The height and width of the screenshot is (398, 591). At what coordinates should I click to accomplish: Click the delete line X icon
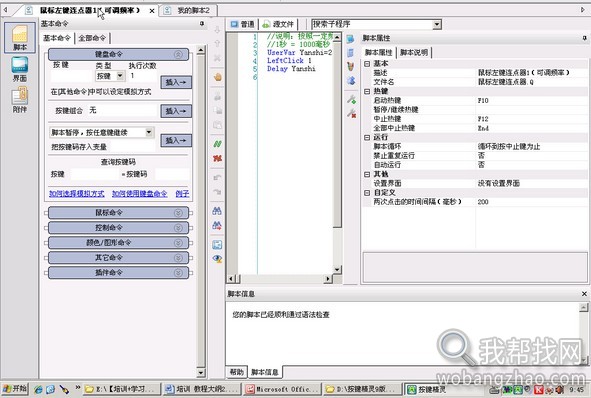tap(217, 58)
